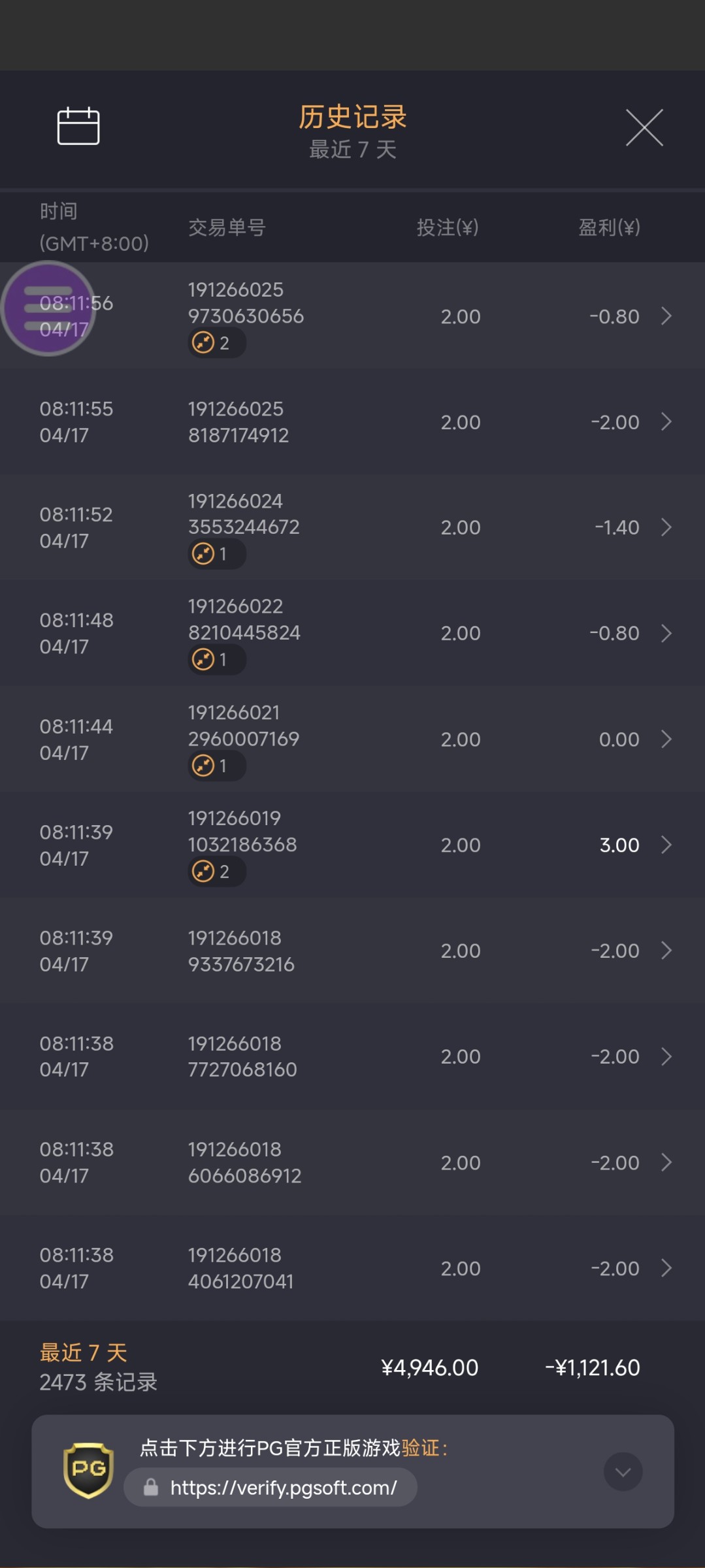
Task: Select transaction row ending 6066086912
Action: pyautogui.click(x=352, y=1162)
